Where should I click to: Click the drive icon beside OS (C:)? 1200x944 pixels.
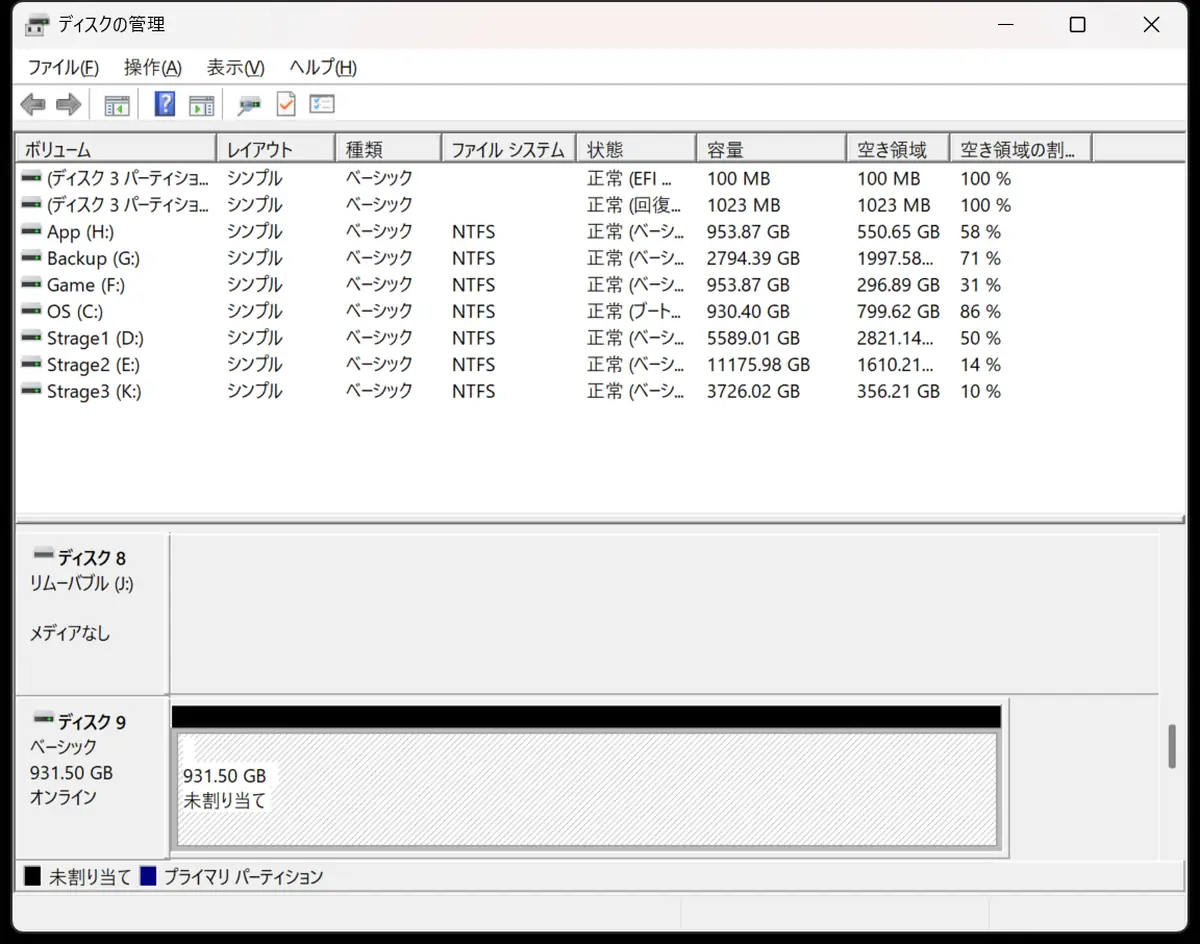(x=31, y=312)
